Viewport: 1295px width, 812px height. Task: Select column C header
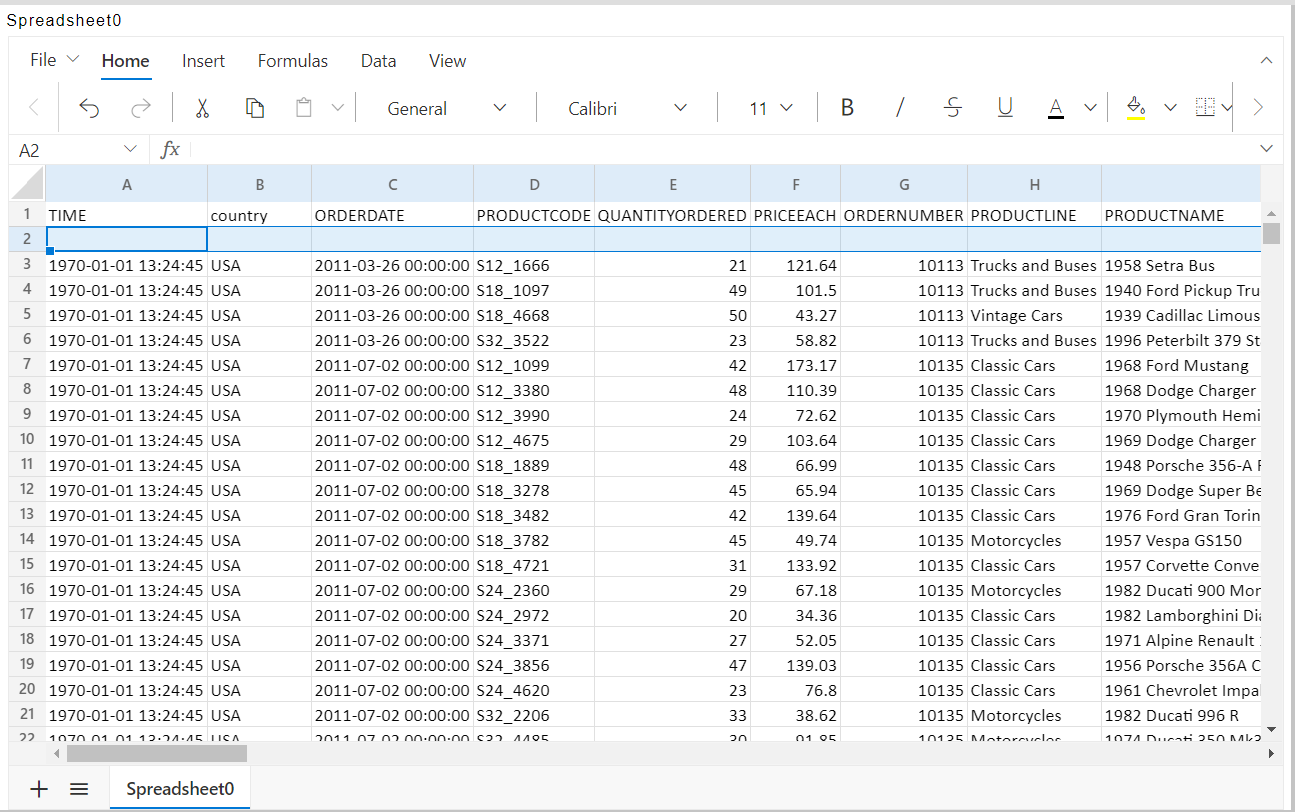(x=393, y=184)
